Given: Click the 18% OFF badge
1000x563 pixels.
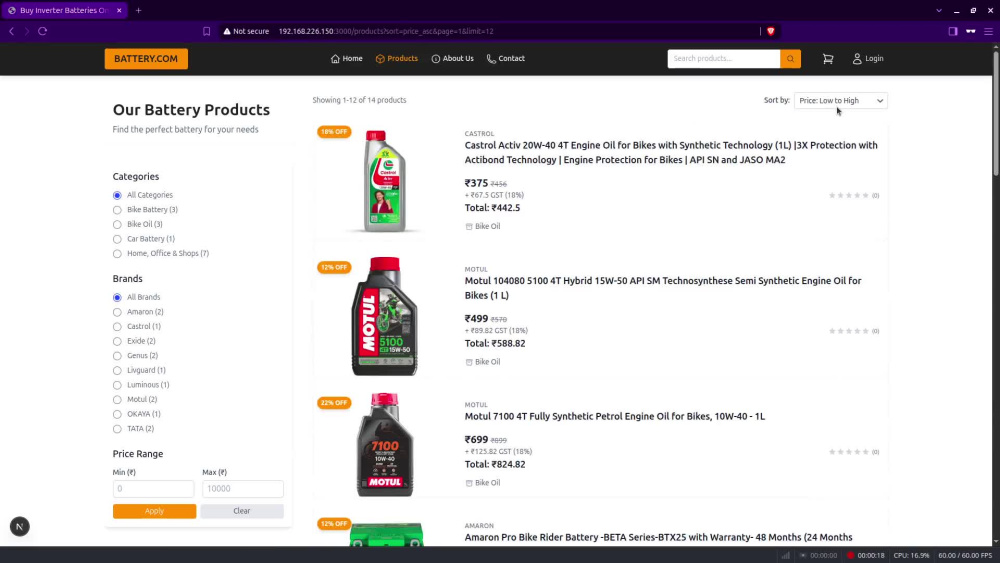Looking at the screenshot, I should [x=334, y=132].
